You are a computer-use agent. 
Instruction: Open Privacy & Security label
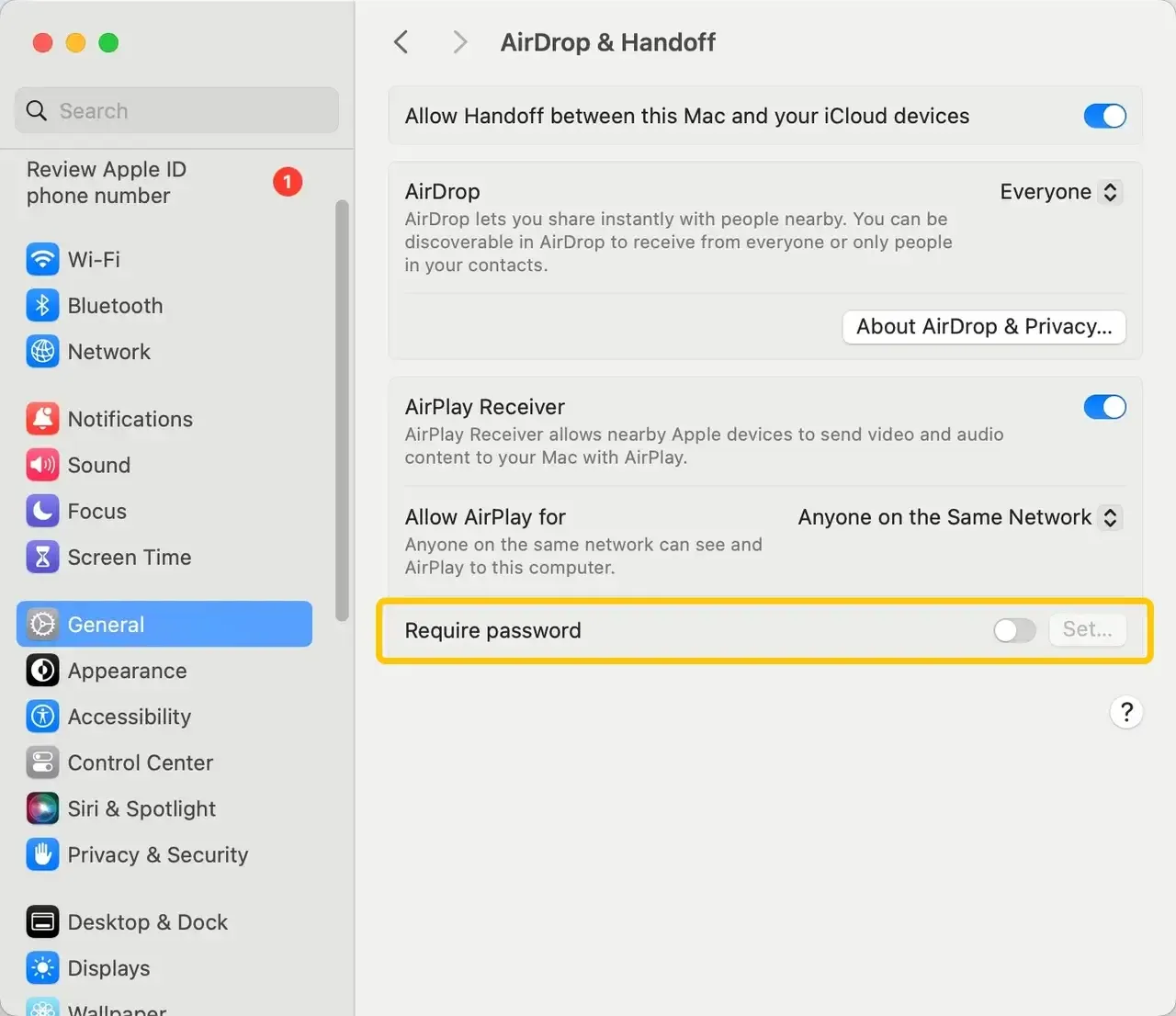coord(158,855)
